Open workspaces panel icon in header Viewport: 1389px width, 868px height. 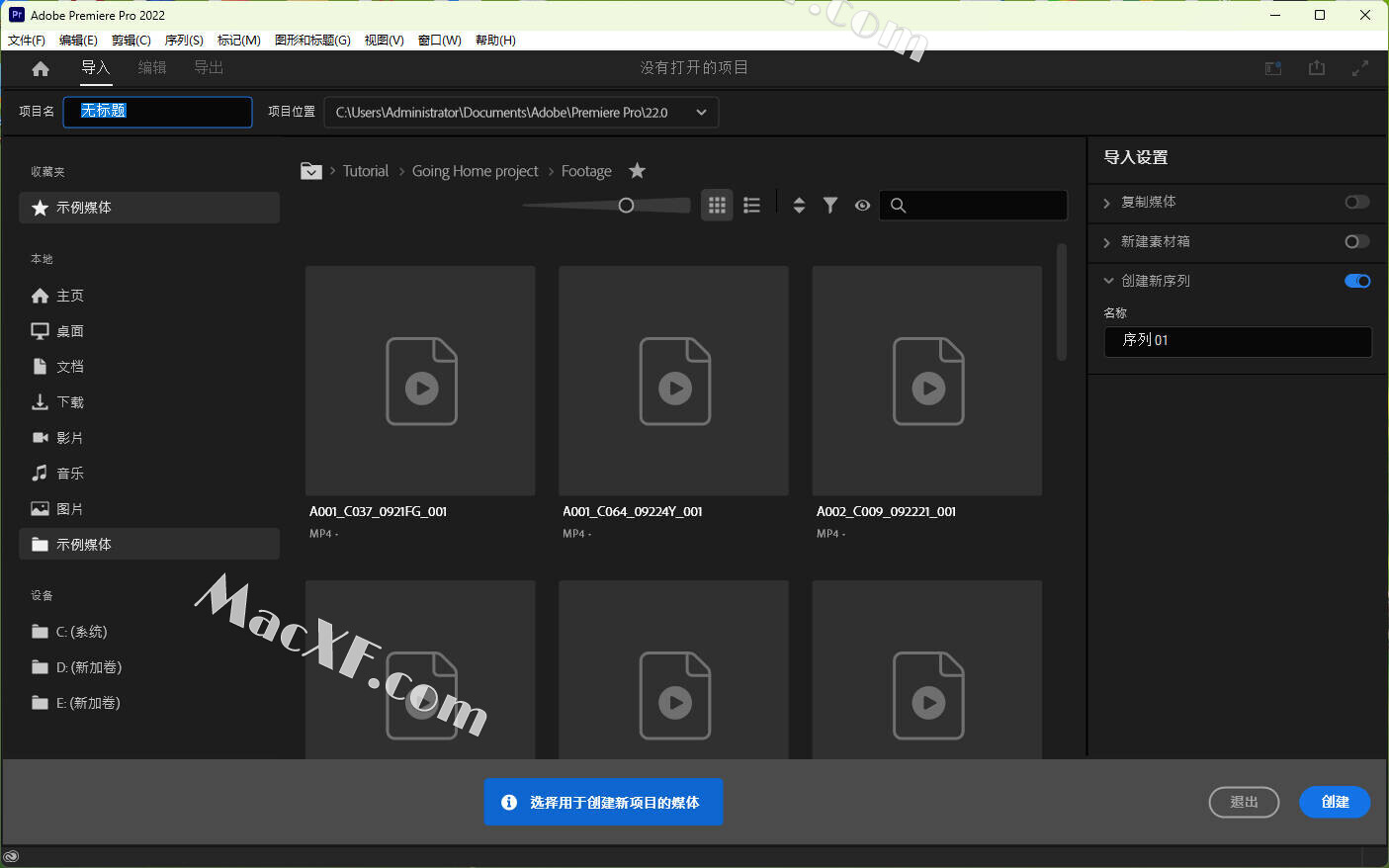pos(1273,68)
